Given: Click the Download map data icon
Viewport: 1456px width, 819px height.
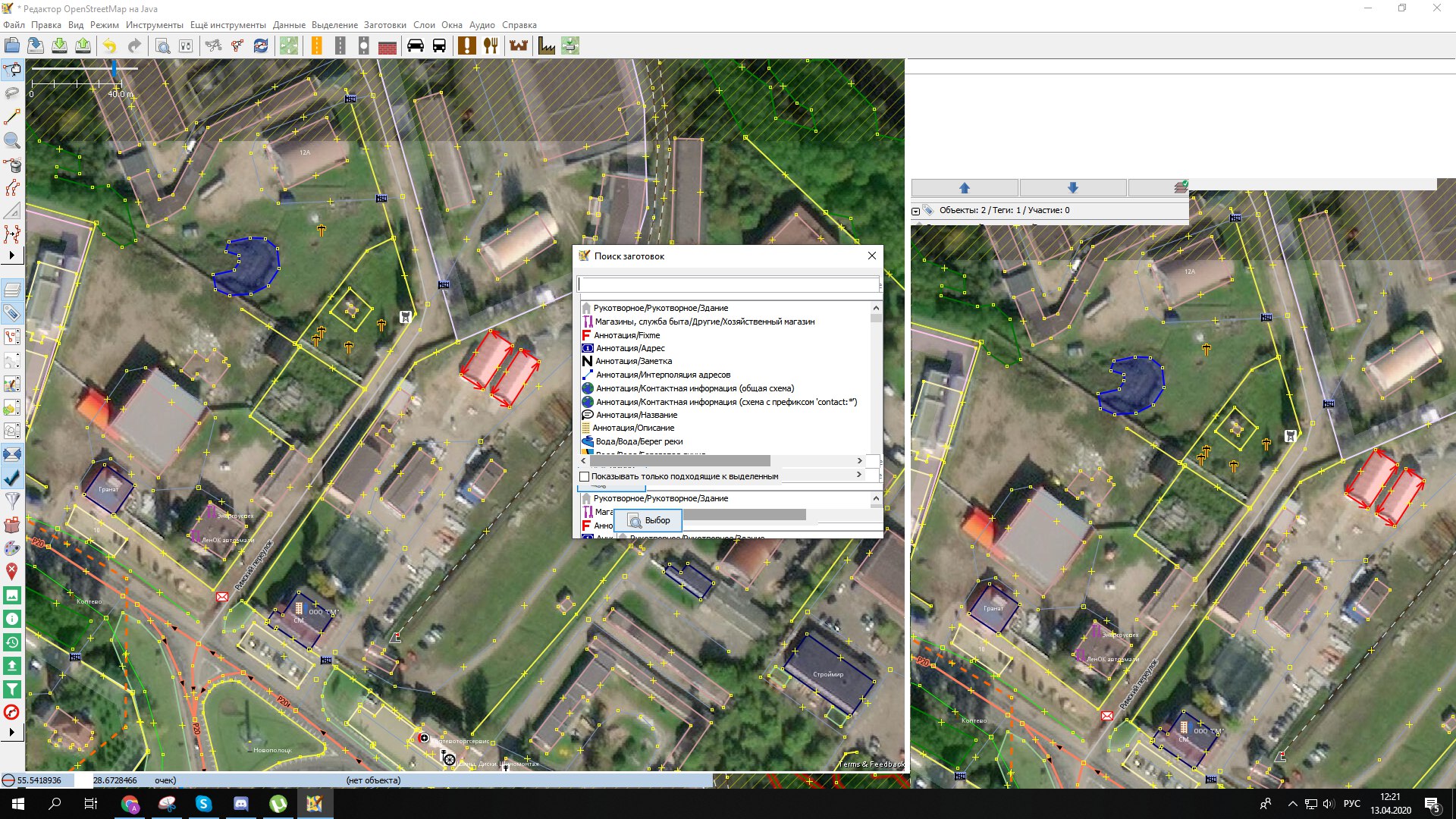Looking at the screenshot, I should tap(59, 45).
